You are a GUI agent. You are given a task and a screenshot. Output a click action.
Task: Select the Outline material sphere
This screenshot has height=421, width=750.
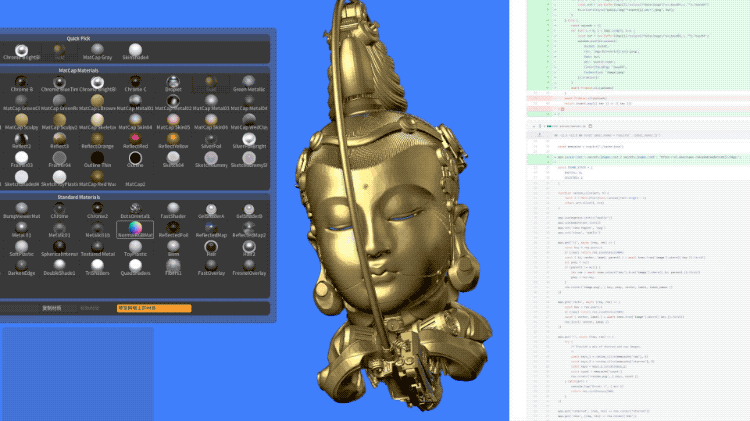(135, 158)
